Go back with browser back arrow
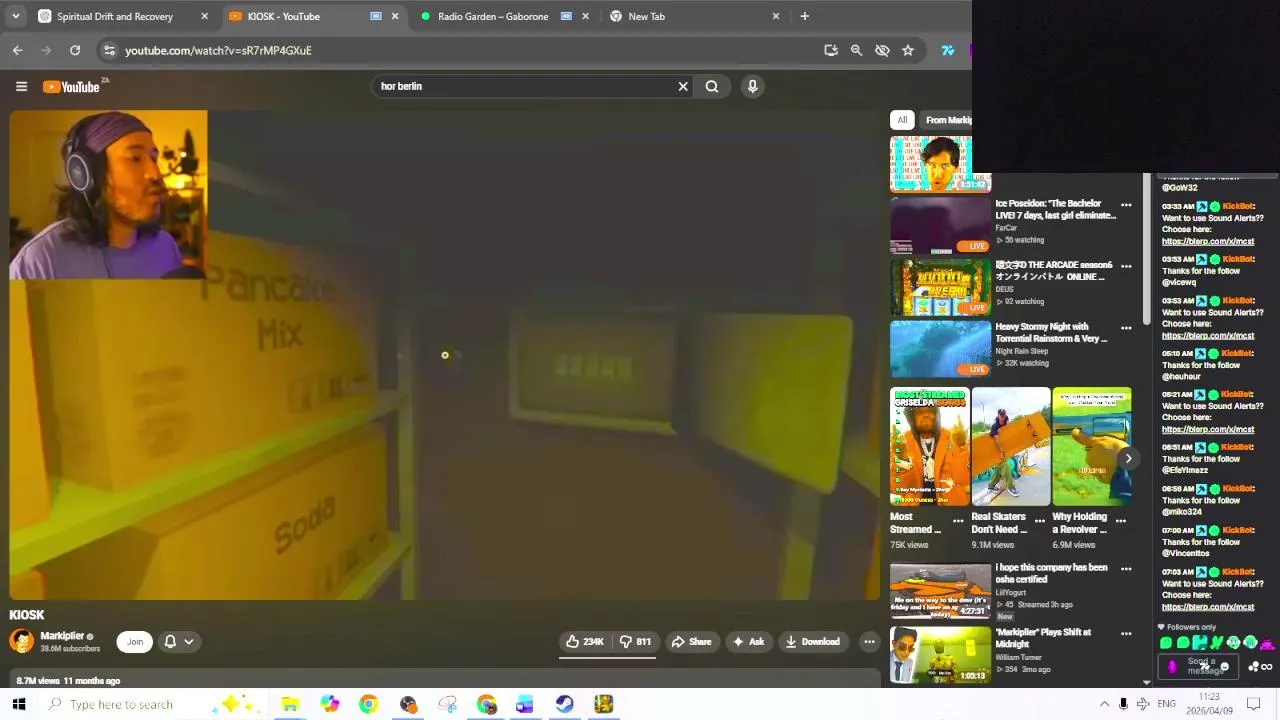The width and height of the screenshot is (1280, 720). click(x=18, y=50)
